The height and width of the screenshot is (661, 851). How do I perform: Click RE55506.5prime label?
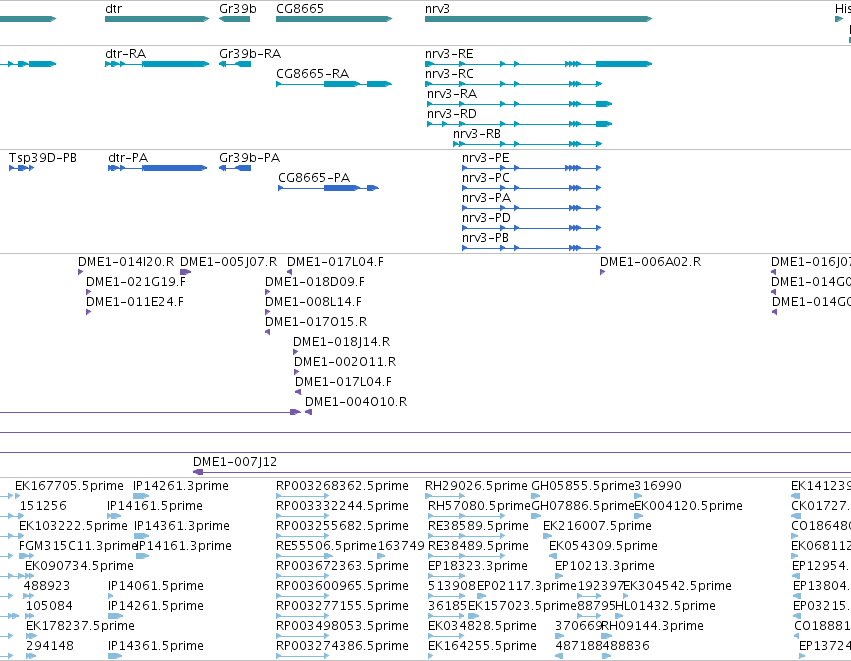tap(326, 546)
